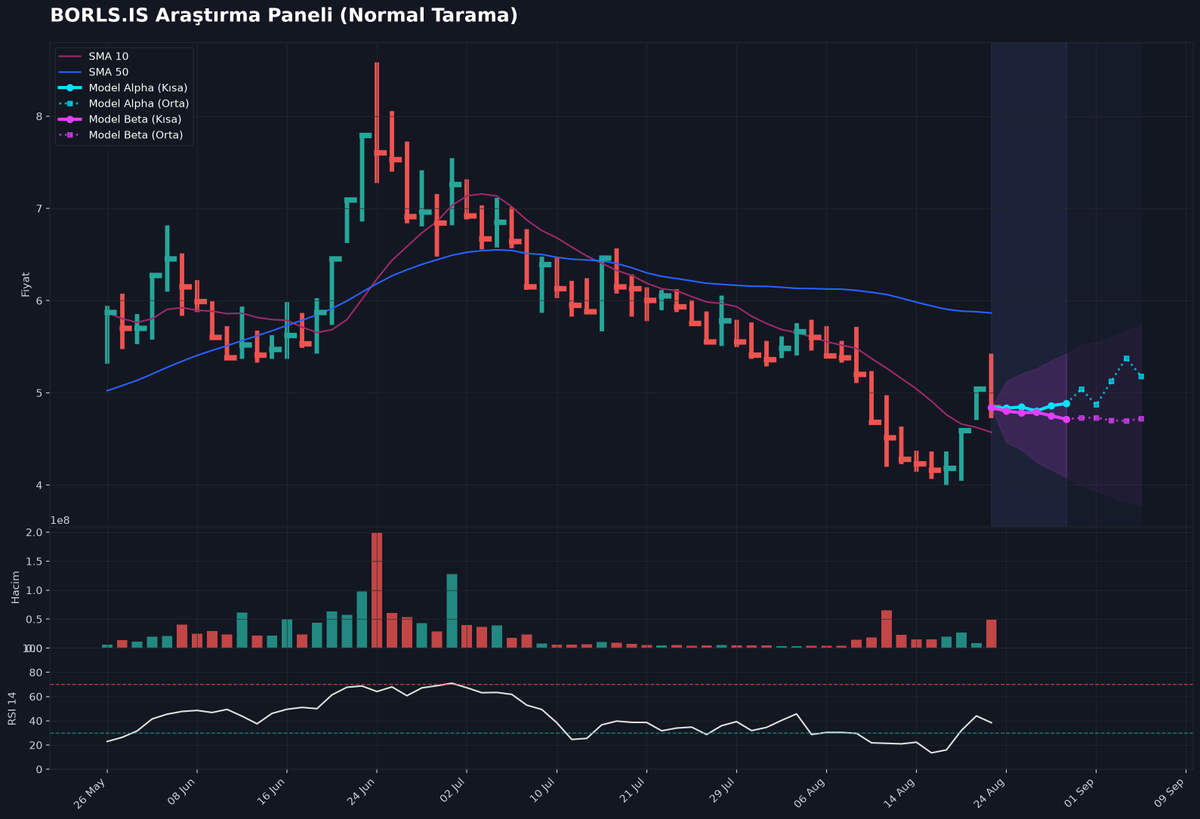Click the last solid cyan Model Alpha (Kısa) point
This screenshot has width=1200, height=819.
pyautogui.click(x=1066, y=403)
